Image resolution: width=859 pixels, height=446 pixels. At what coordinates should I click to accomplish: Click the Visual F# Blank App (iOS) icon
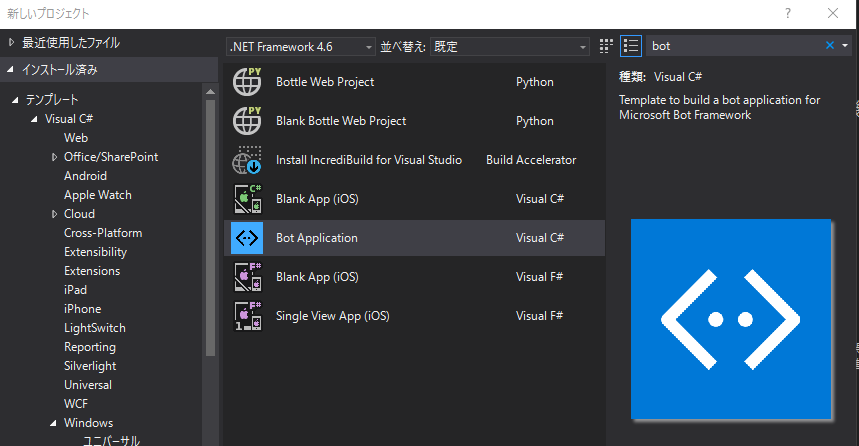coord(247,277)
